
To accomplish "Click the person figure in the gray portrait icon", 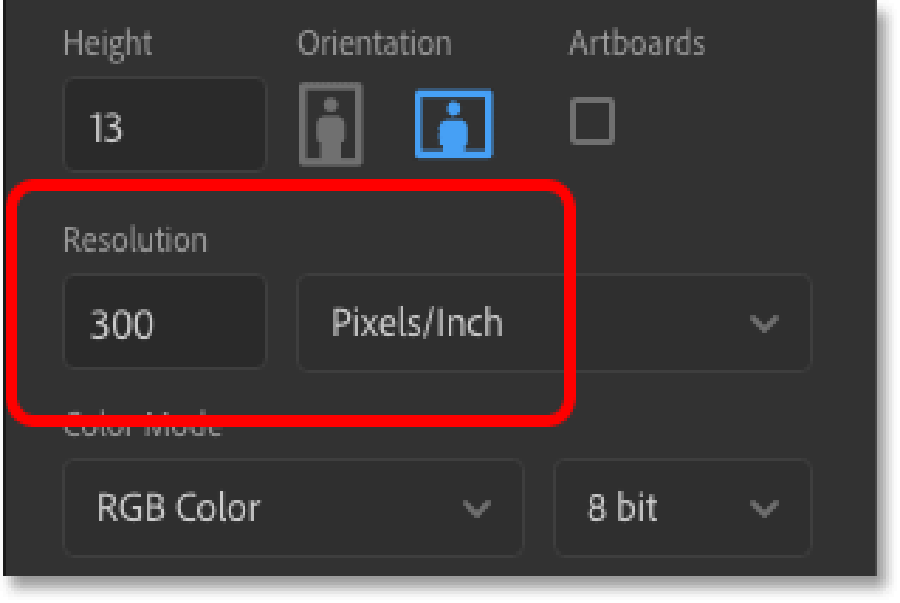I will tap(331, 129).
